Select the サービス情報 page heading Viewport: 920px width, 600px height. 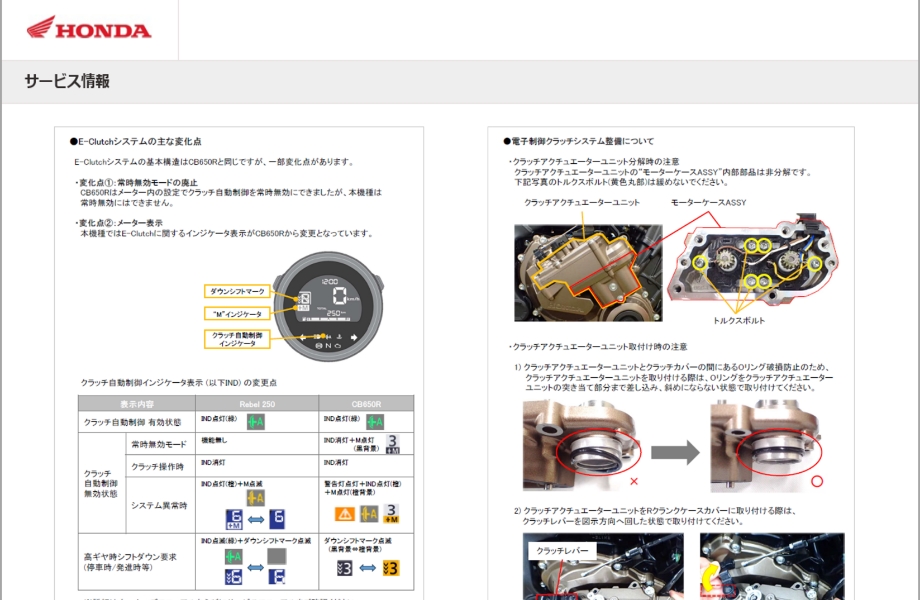(x=67, y=81)
